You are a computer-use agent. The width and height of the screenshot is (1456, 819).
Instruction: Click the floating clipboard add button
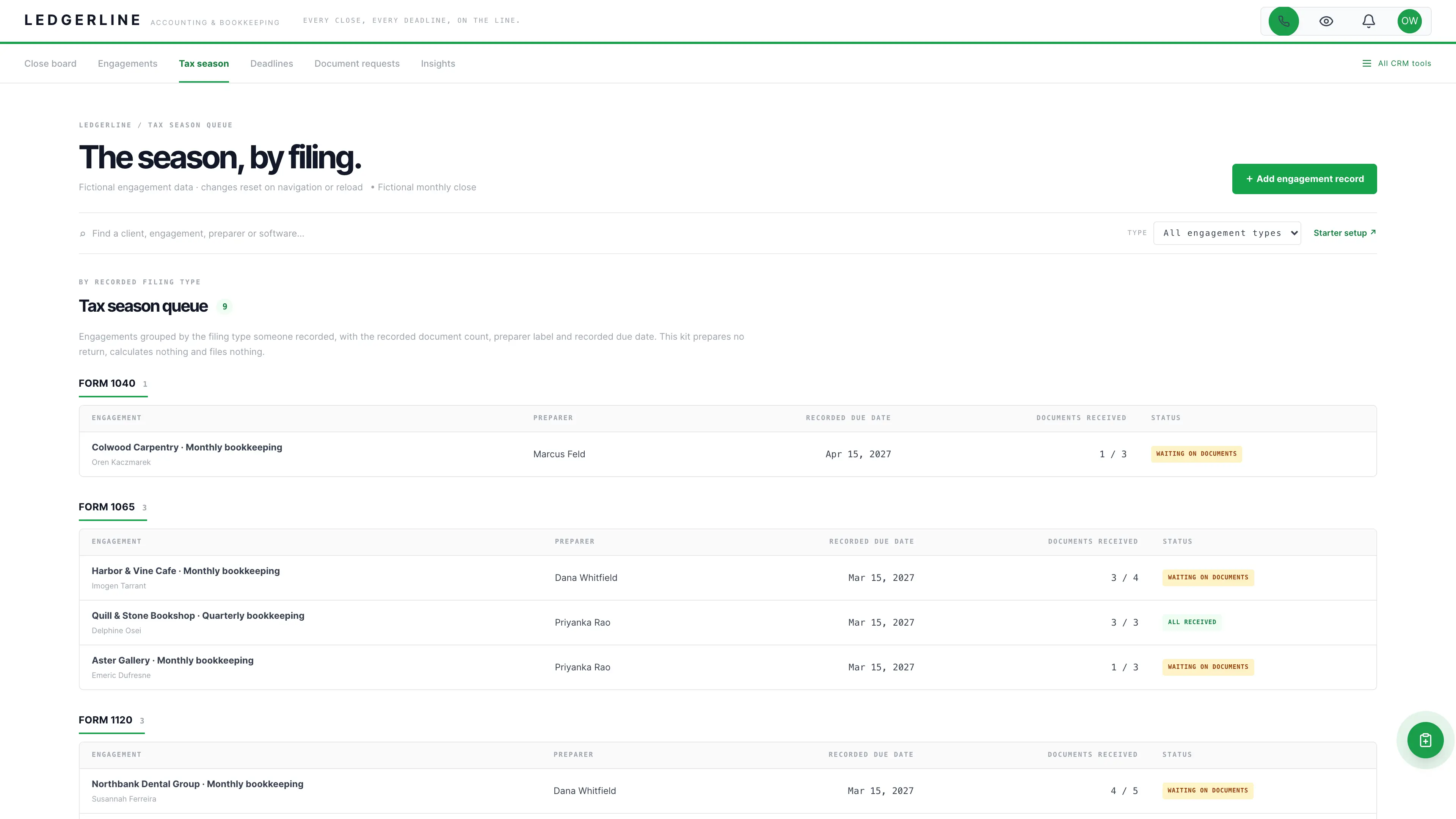click(1426, 740)
